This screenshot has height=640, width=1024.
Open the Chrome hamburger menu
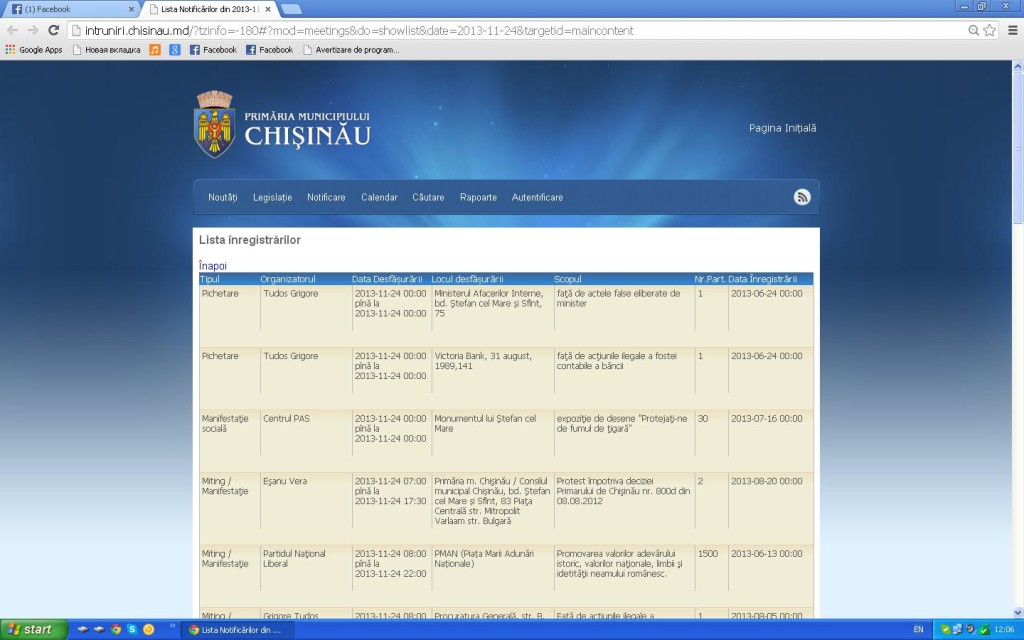tap(1012, 30)
